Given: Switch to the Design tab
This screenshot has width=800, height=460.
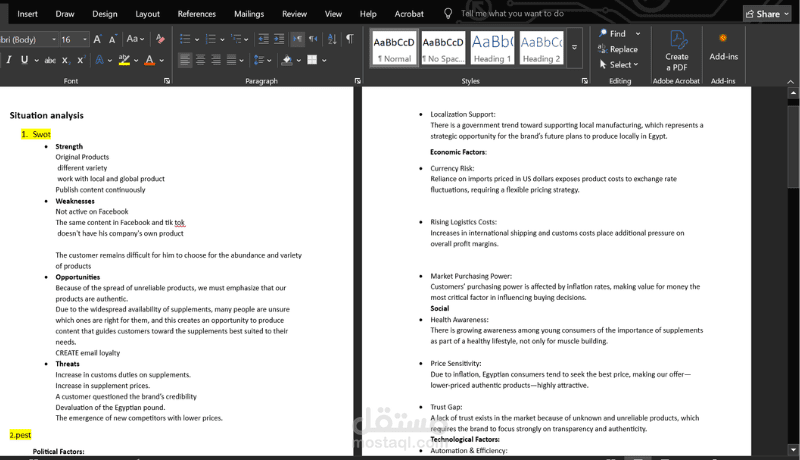Looking at the screenshot, I should pos(105,14).
